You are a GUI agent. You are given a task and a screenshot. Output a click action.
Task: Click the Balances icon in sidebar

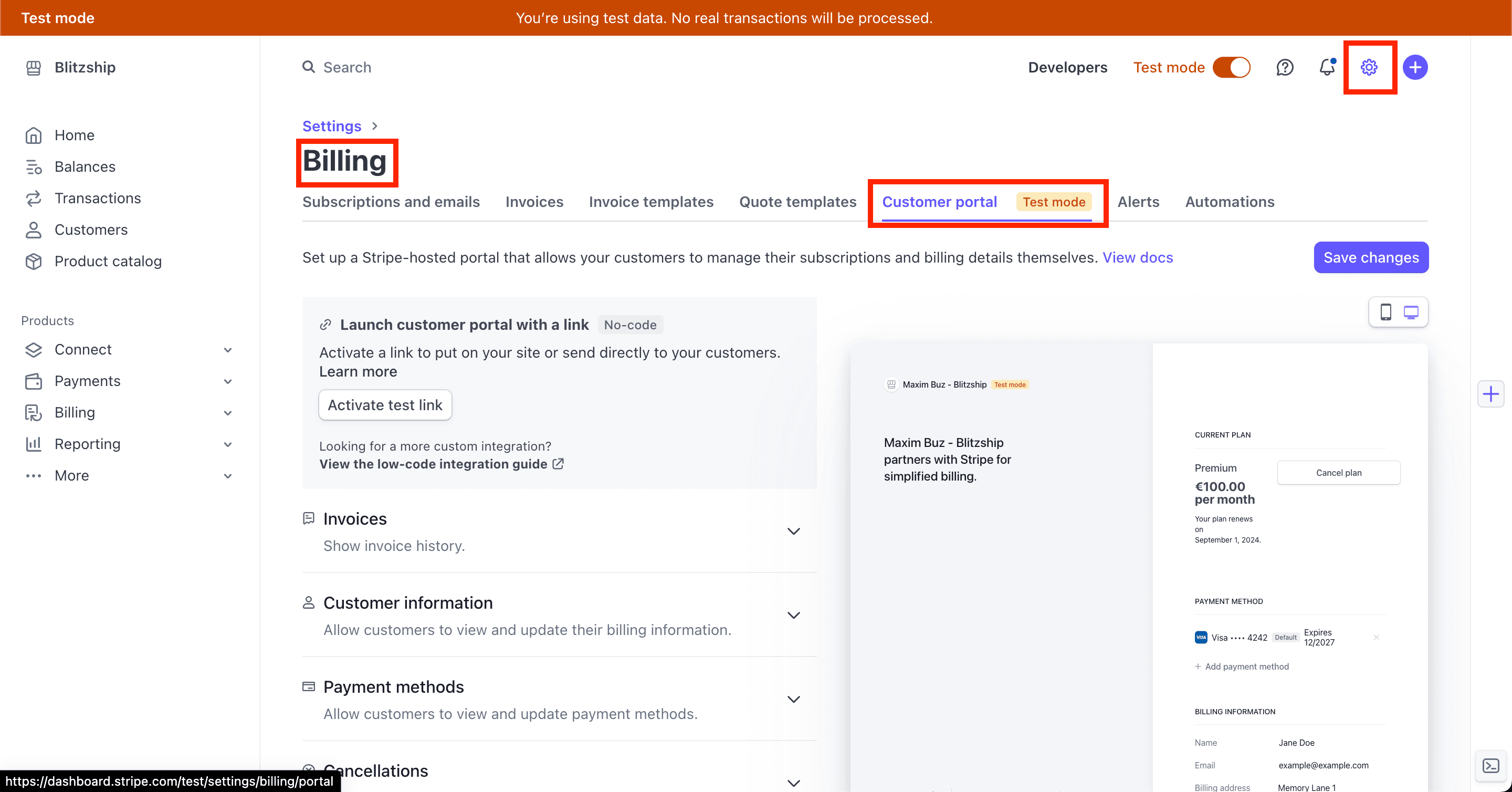(x=34, y=166)
